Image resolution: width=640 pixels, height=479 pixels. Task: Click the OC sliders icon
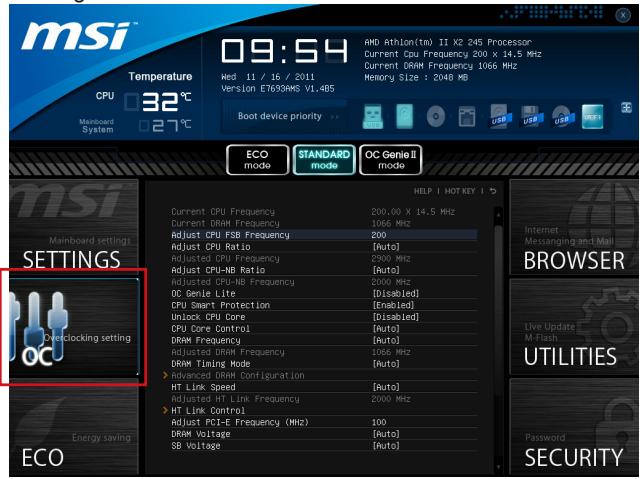37,326
